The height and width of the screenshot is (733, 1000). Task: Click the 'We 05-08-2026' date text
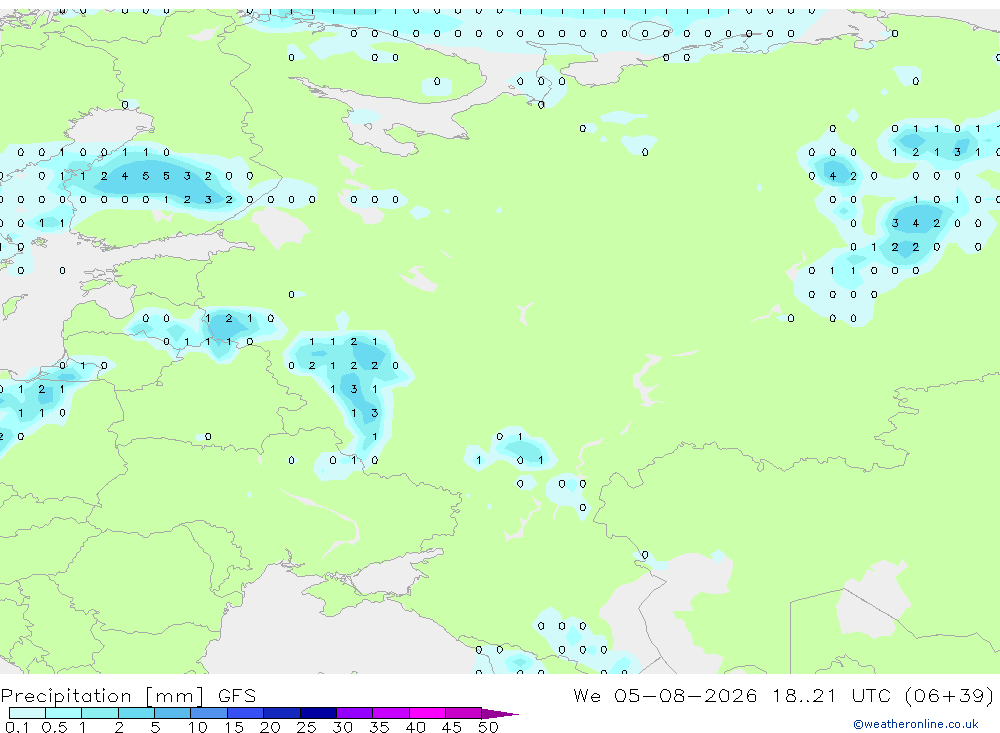pos(665,695)
